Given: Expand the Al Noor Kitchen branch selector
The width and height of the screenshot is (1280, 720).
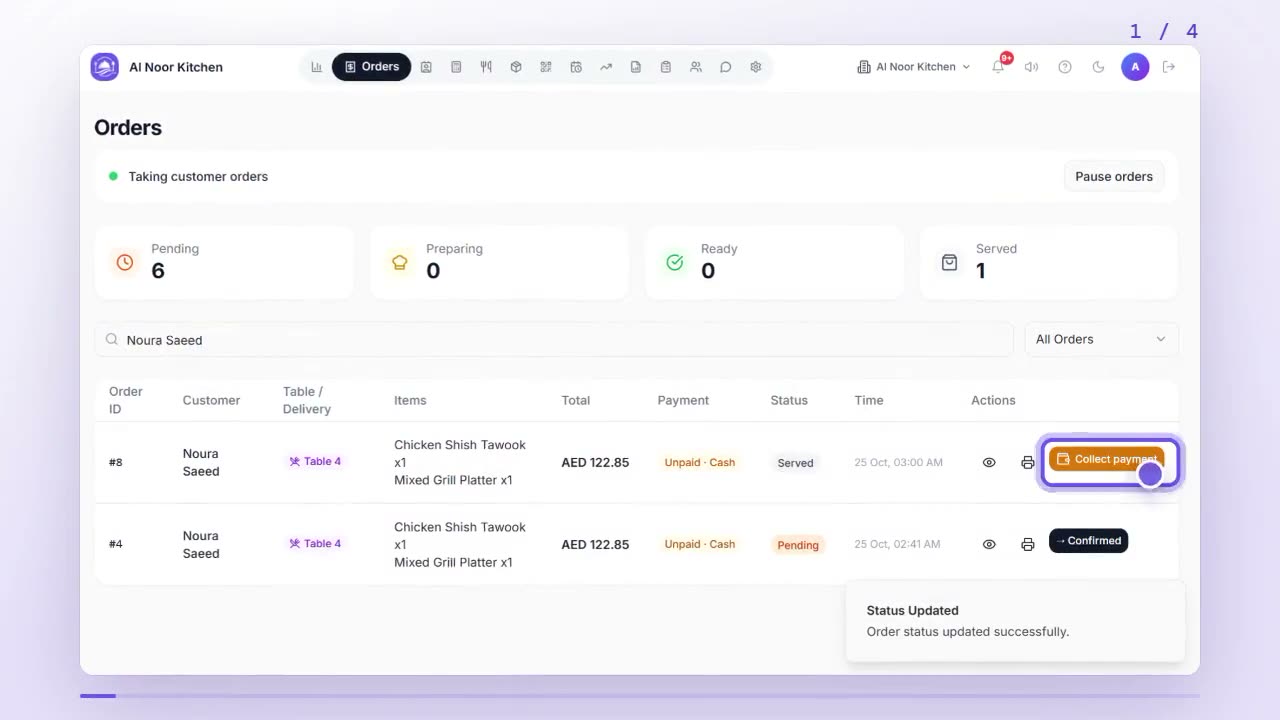Looking at the screenshot, I should [914, 67].
